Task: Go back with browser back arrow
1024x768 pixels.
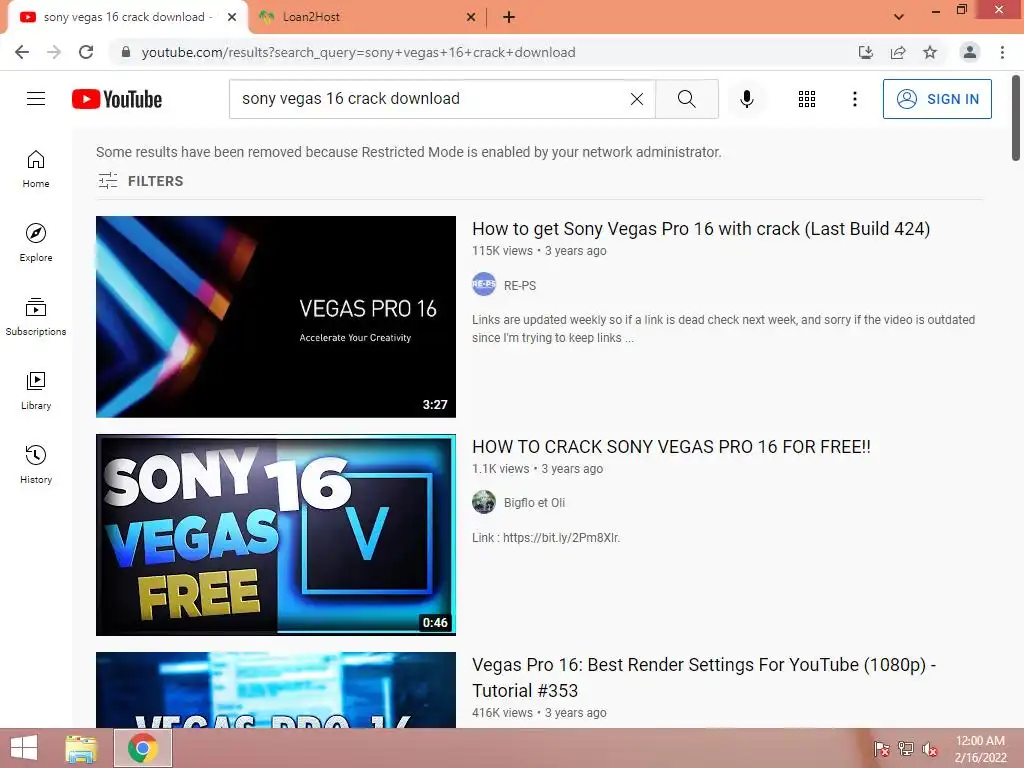Action: (x=22, y=52)
